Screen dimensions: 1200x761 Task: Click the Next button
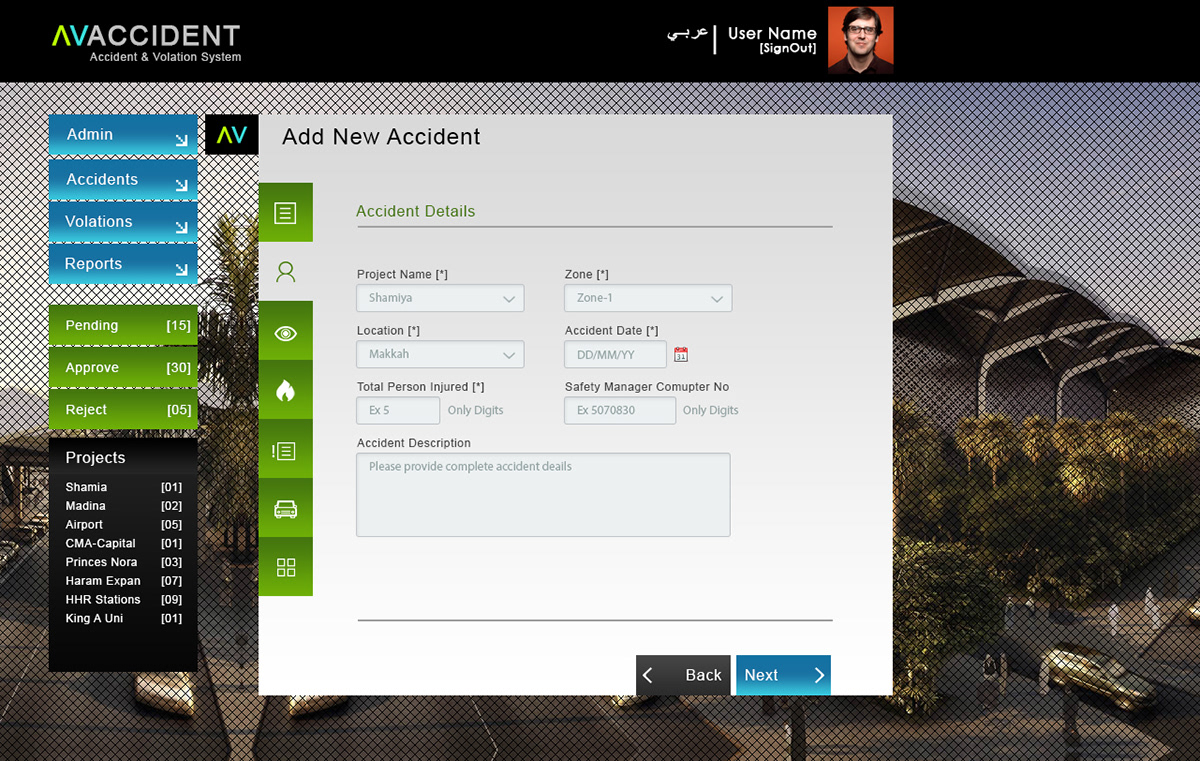coord(783,675)
